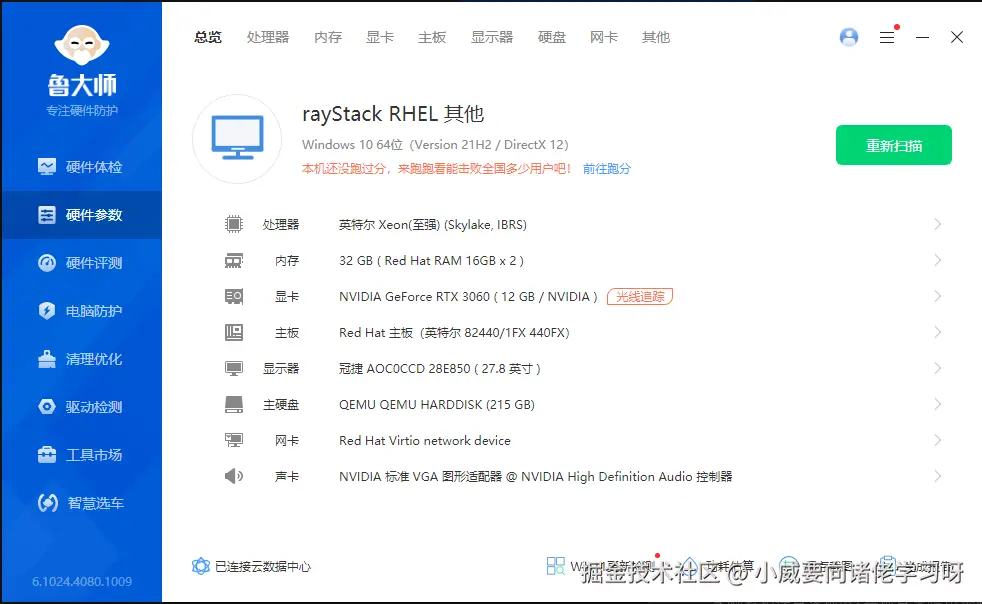
Task: Click the 内存 RAM icon
Action: point(234,261)
